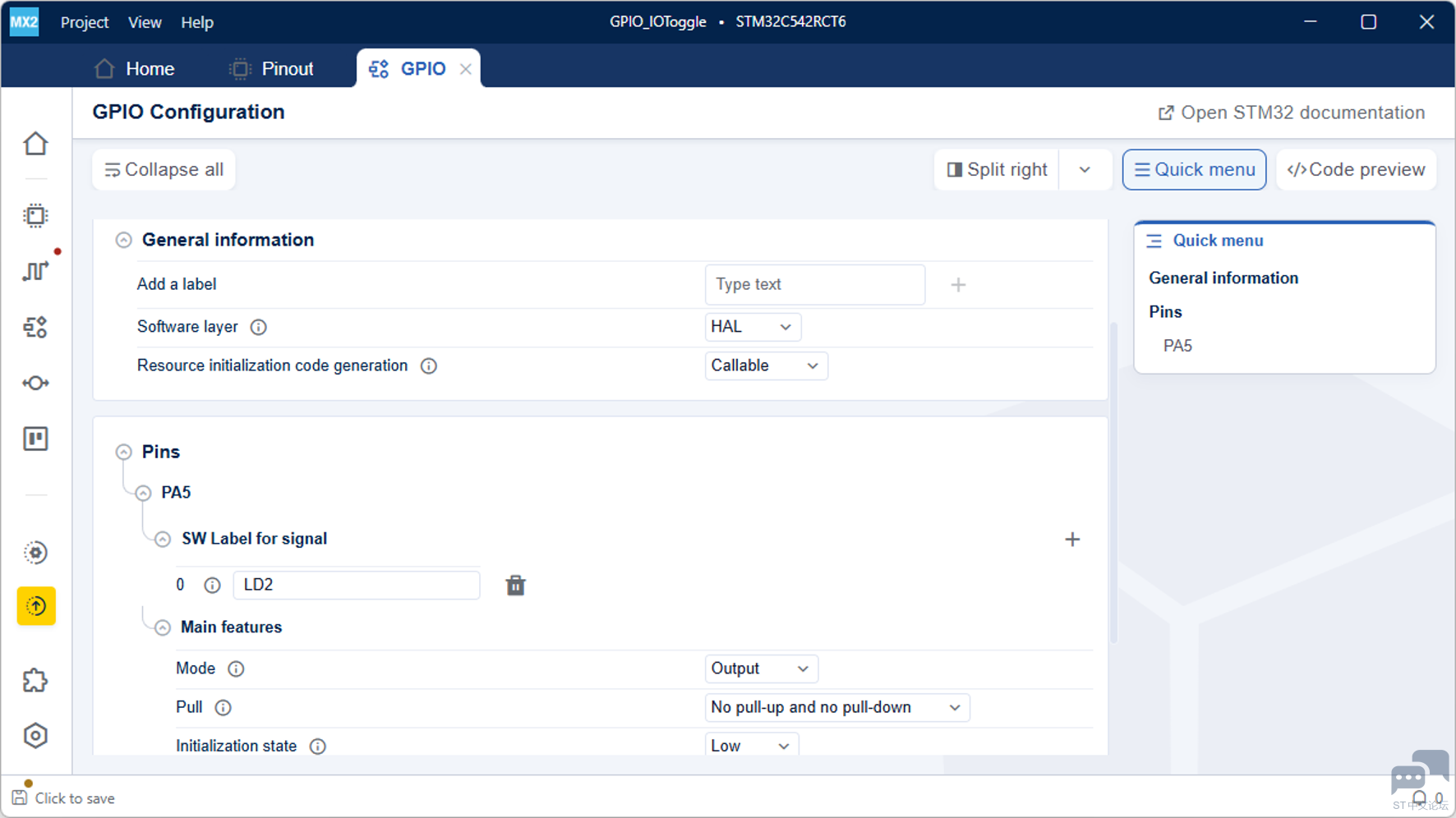Open the Project menu
Screen dimensions: 1456x818
click(x=85, y=22)
